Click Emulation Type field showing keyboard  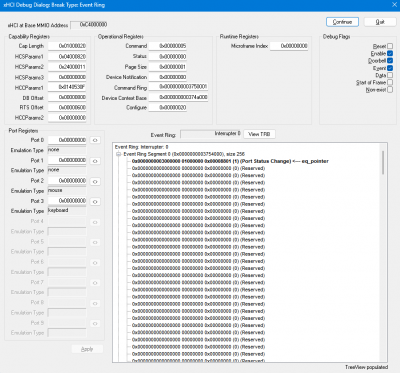tap(67, 211)
